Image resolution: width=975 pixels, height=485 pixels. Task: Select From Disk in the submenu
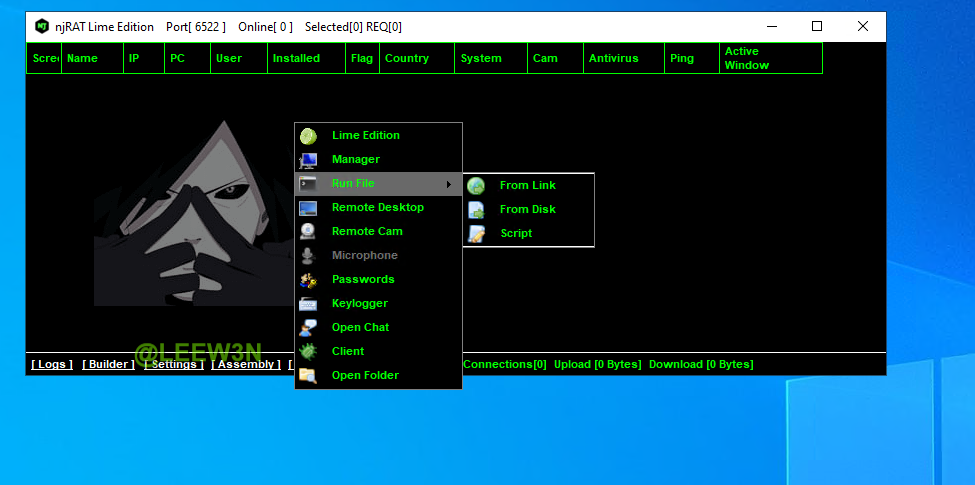coord(527,209)
